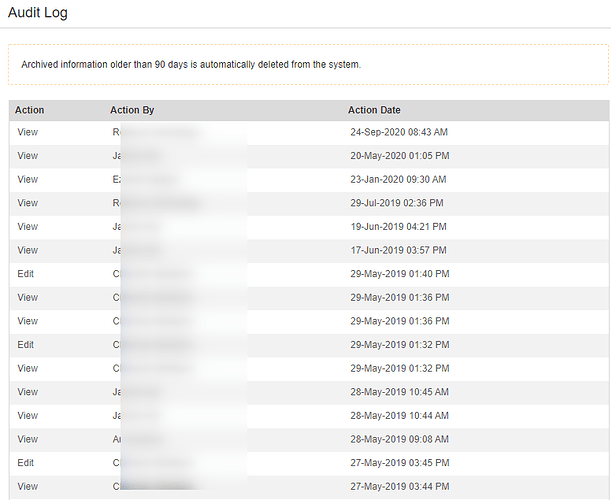The image size is (611, 500).
Task: Click Edit action in 27-May-2019 03:45 PM row
Action: click(26, 463)
